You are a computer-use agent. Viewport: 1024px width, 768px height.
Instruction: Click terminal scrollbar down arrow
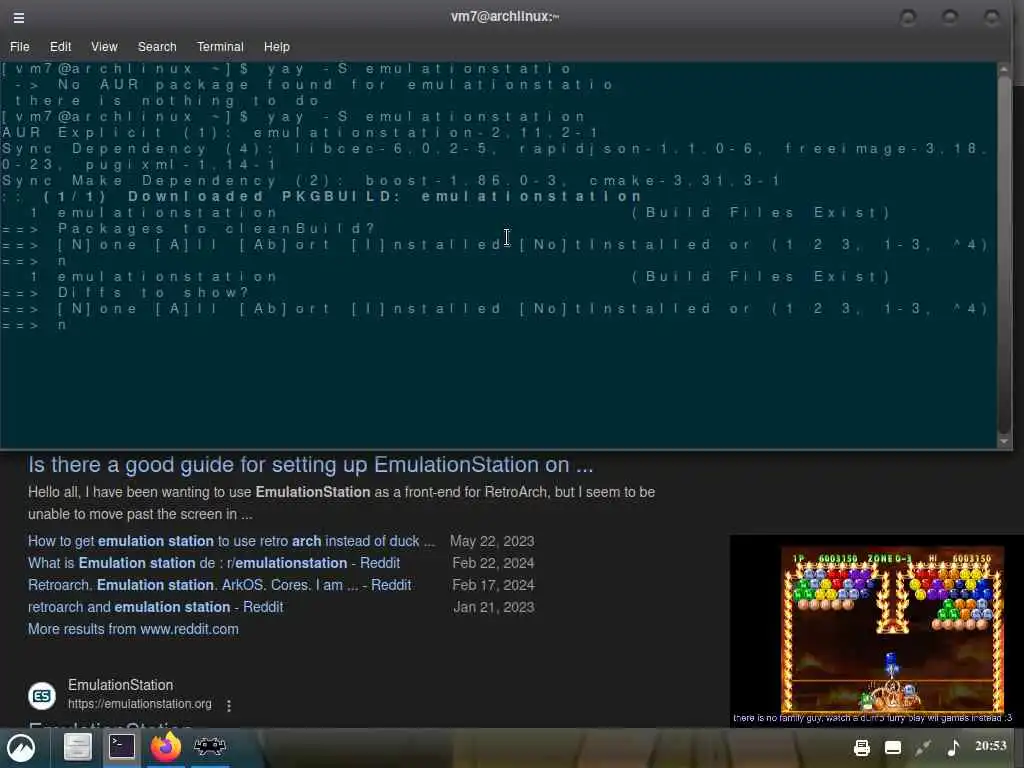point(1004,441)
